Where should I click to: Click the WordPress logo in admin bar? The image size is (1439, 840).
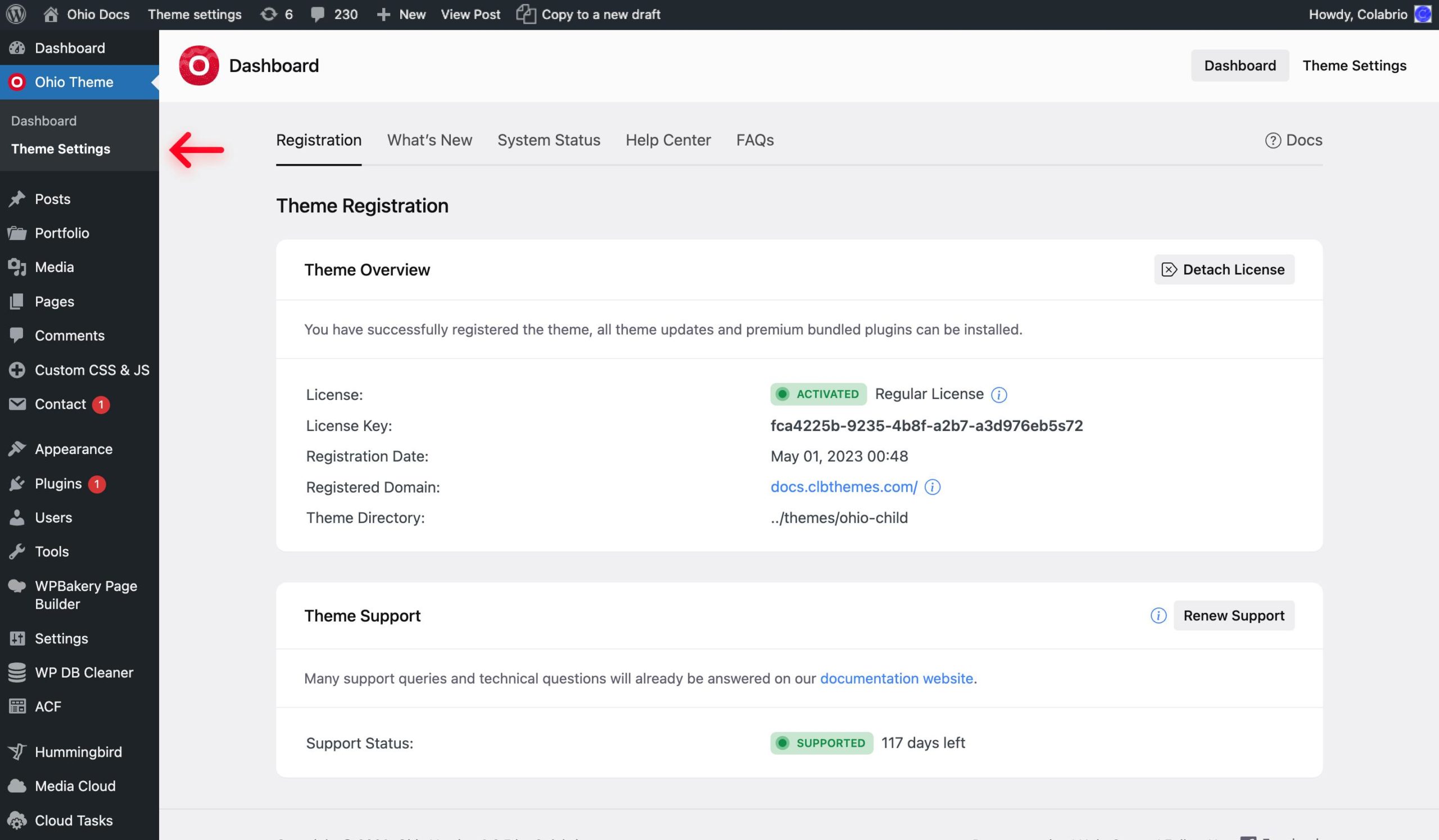[16, 14]
